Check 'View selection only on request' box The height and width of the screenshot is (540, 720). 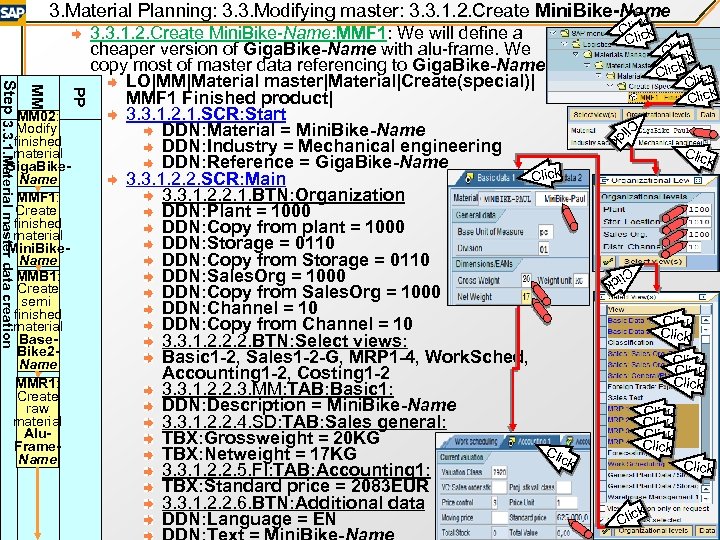pyautogui.click(x=603, y=509)
